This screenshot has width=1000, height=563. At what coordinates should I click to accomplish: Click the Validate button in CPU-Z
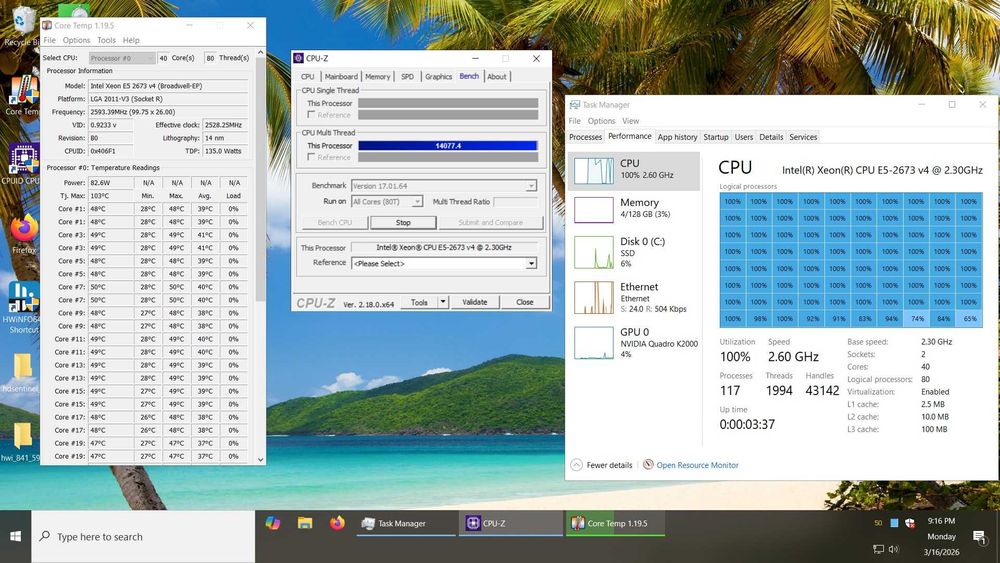click(474, 302)
